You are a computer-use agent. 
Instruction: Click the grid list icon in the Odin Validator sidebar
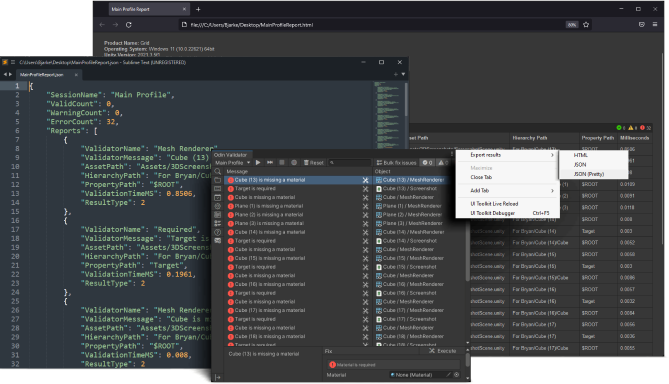(218, 215)
